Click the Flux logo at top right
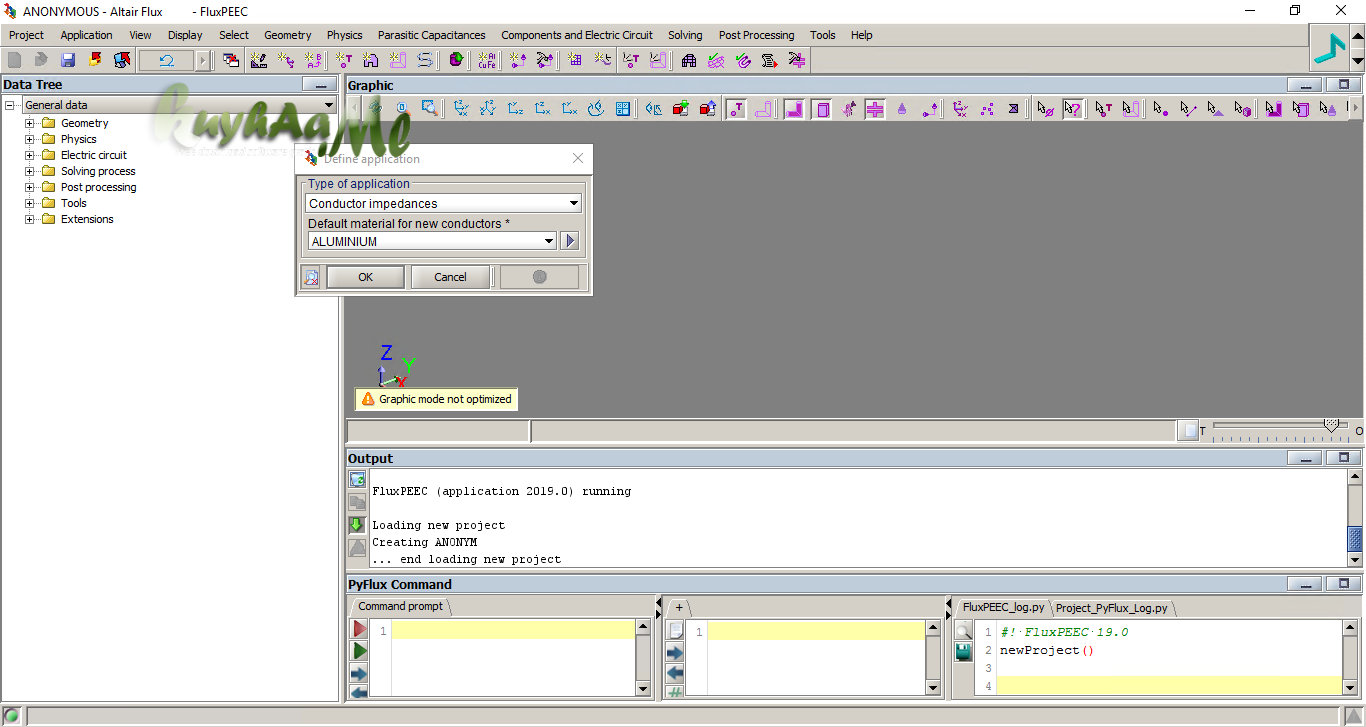This screenshot has height=727, width=1366. pos(1331,47)
